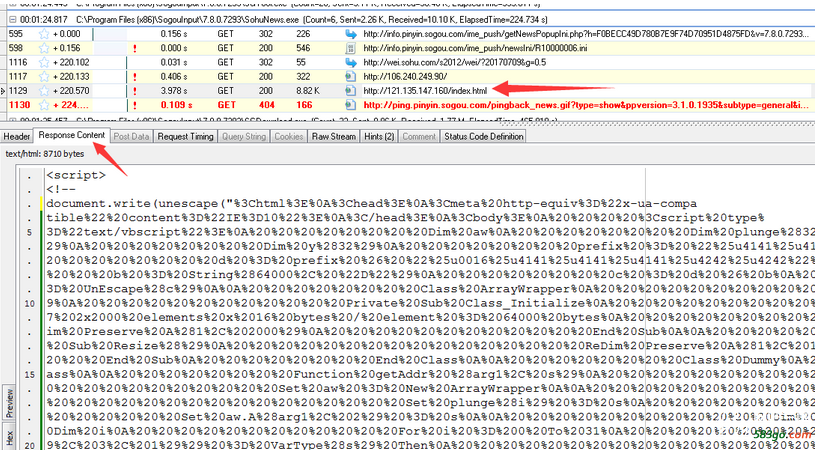Star the request row 598
Viewport: 817px width, 450px height.
44,48
